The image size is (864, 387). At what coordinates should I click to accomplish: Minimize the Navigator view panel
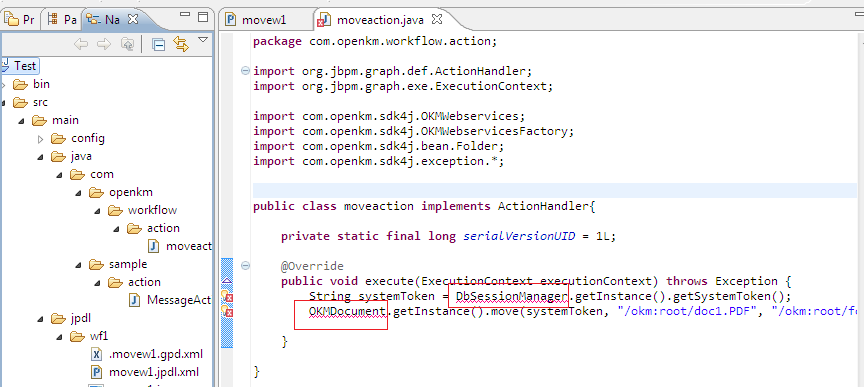(x=185, y=15)
